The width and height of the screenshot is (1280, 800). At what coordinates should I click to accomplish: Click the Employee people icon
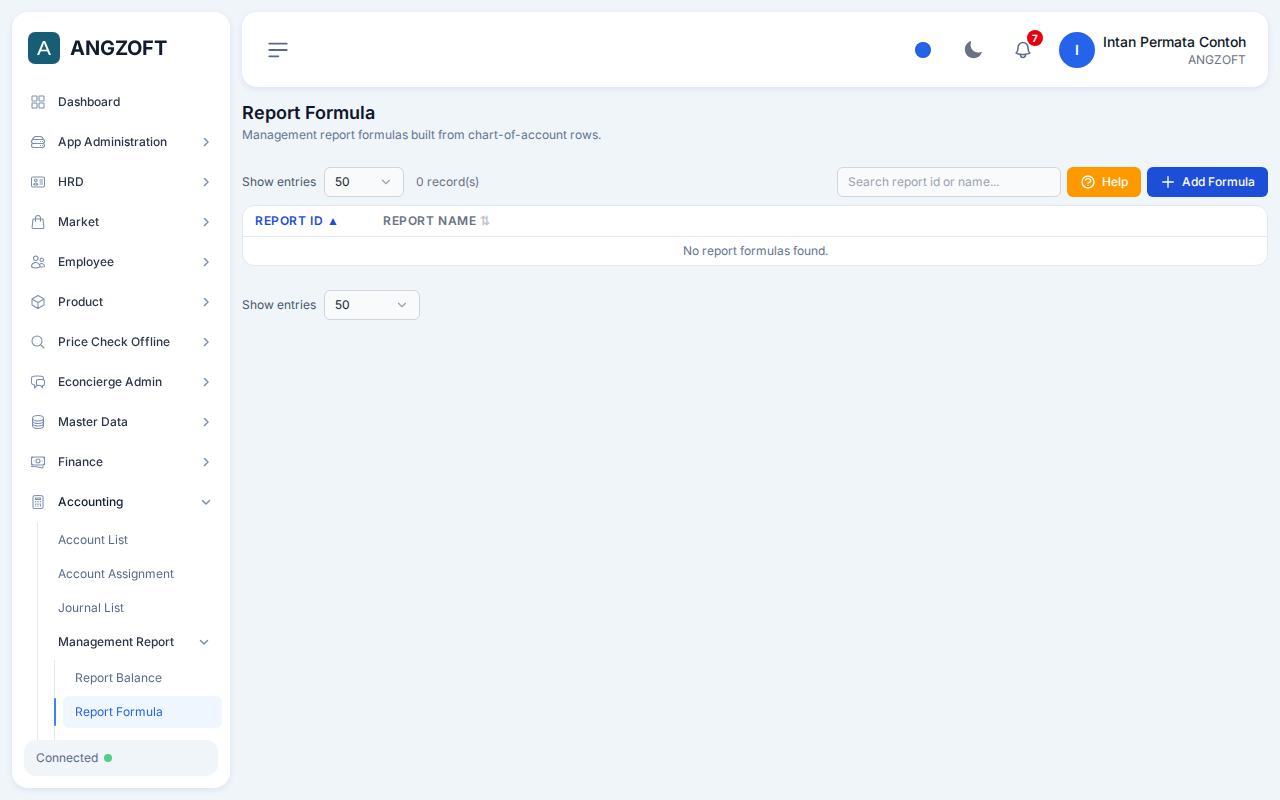38,262
